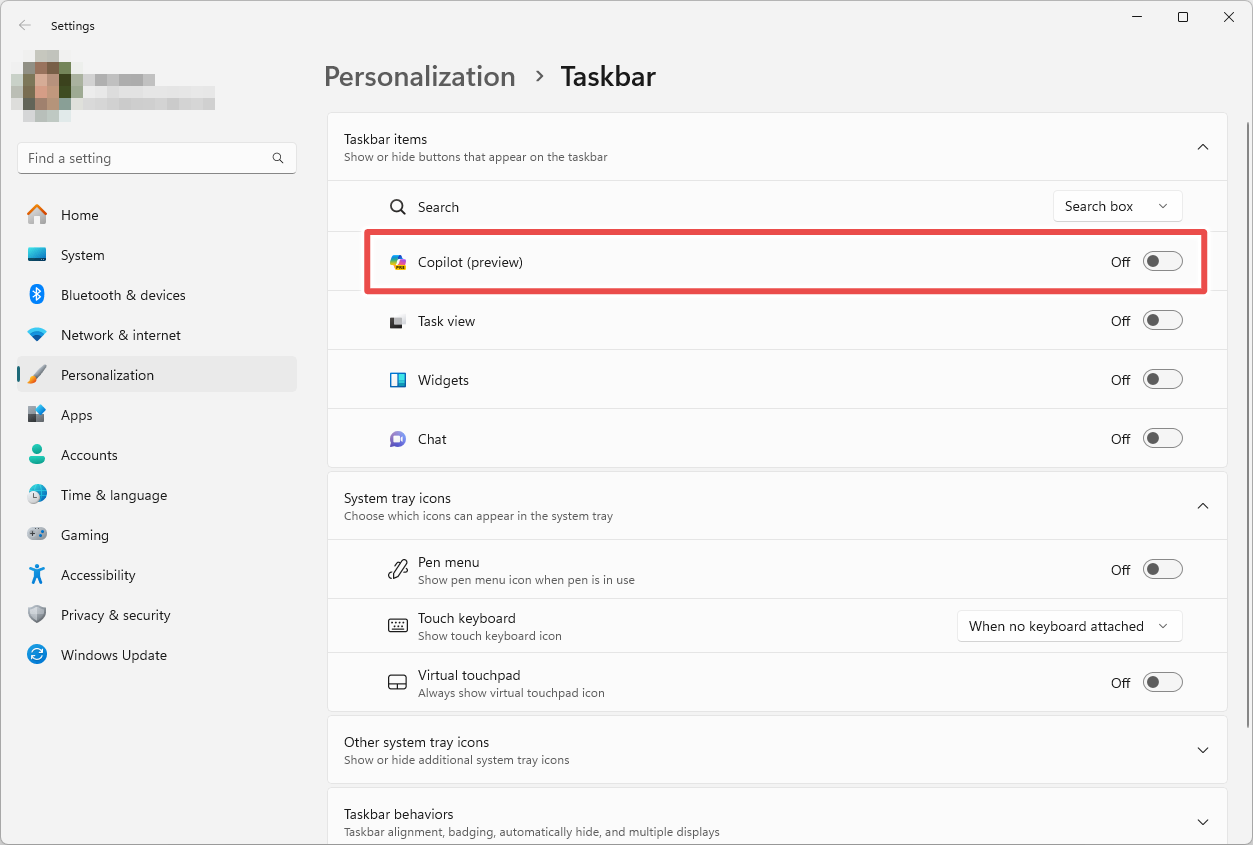Click the Pen menu icon
Image resolution: width=1253 pixels, height=845 pixels.
point(398,570)
